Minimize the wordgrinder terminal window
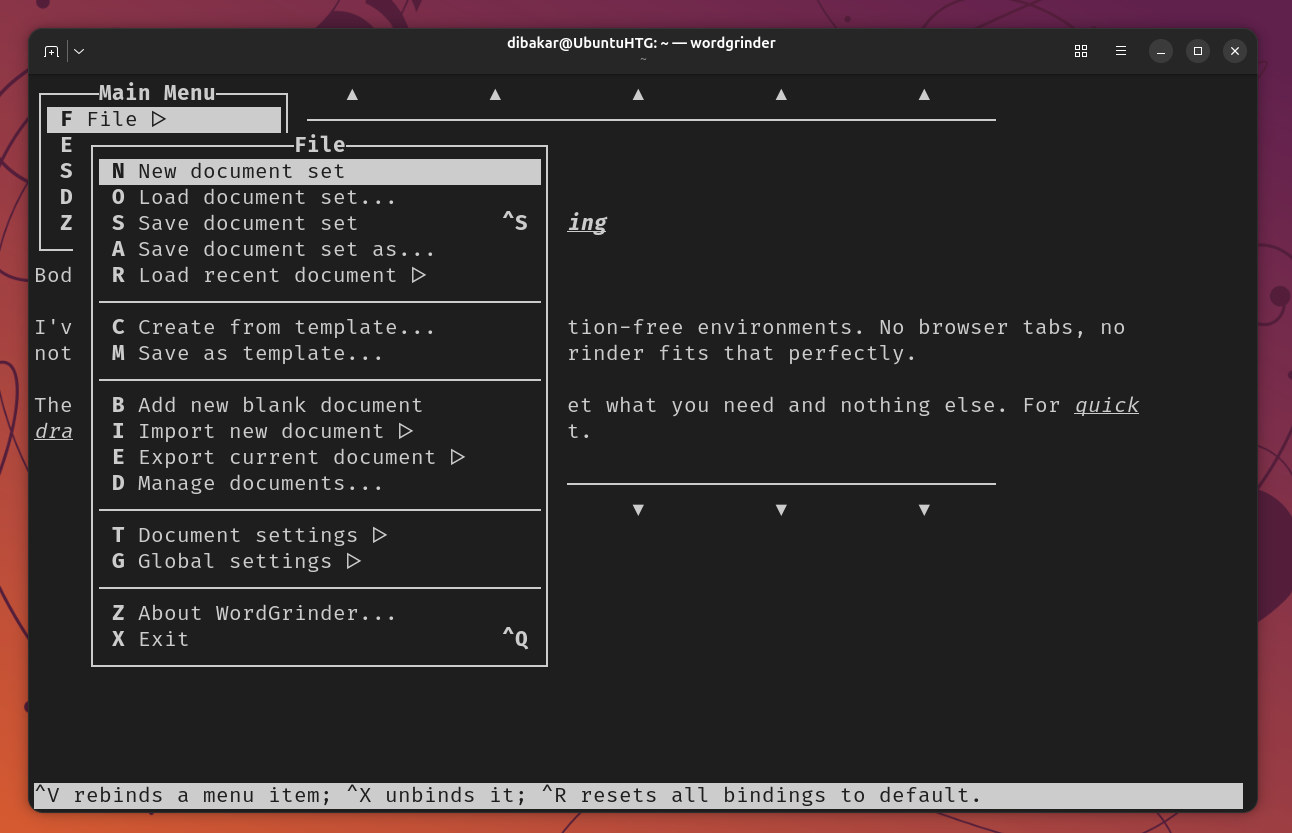1292x833 pixels. (x=1160, y=51)
